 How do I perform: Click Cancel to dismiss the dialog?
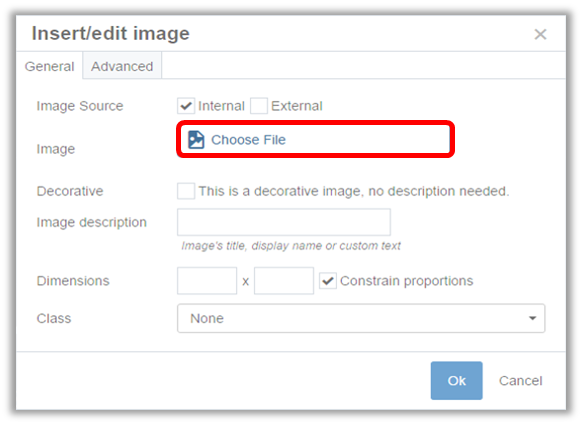[x=520, y=380]
